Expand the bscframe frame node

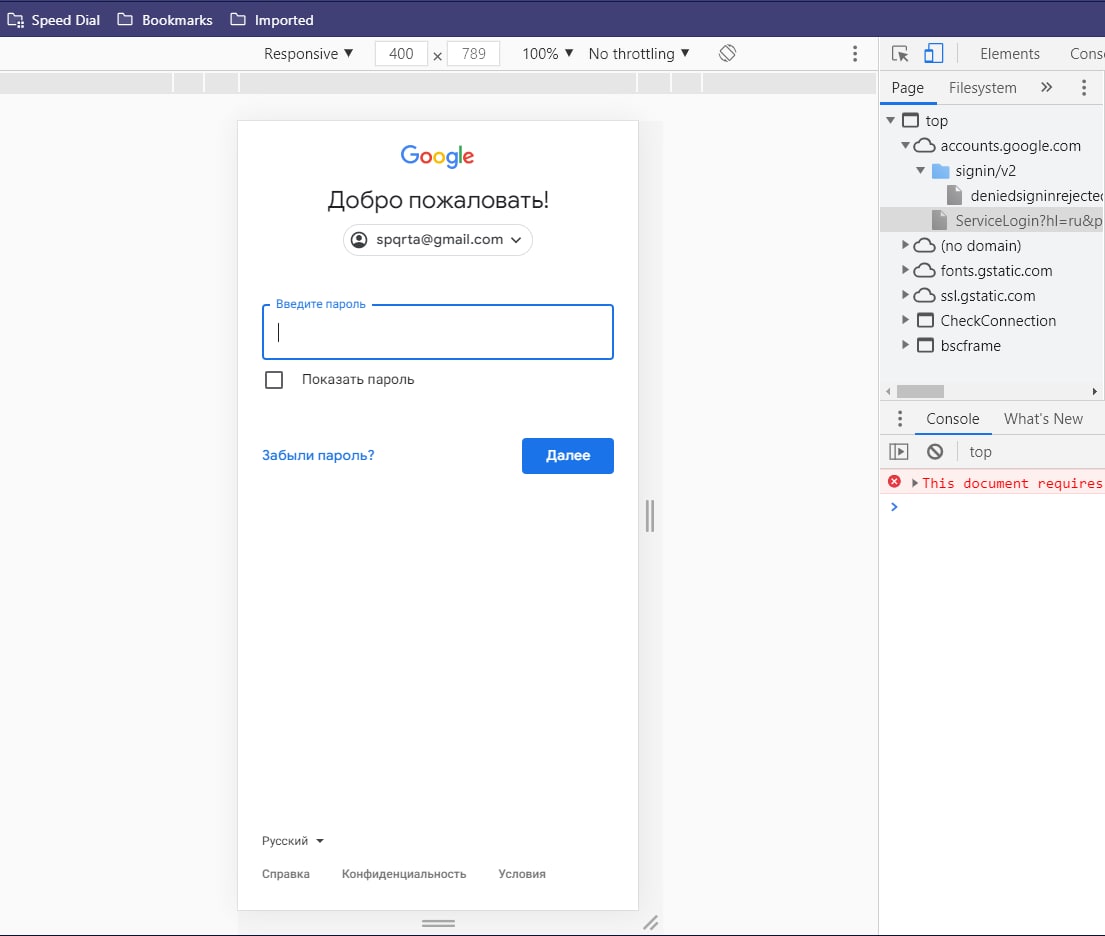pos(906,345)
